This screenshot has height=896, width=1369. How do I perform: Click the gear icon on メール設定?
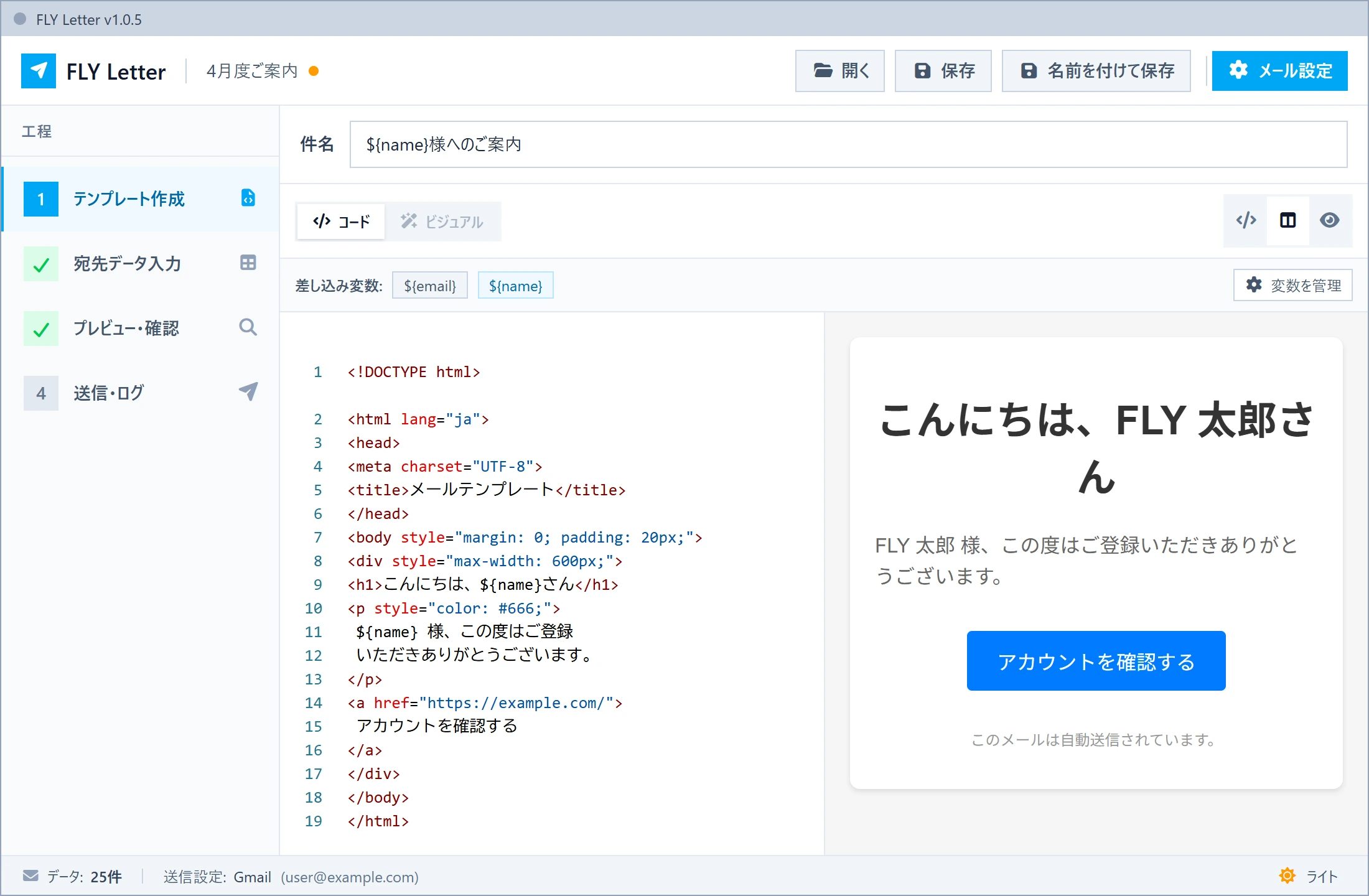(x=1238, y=70)
